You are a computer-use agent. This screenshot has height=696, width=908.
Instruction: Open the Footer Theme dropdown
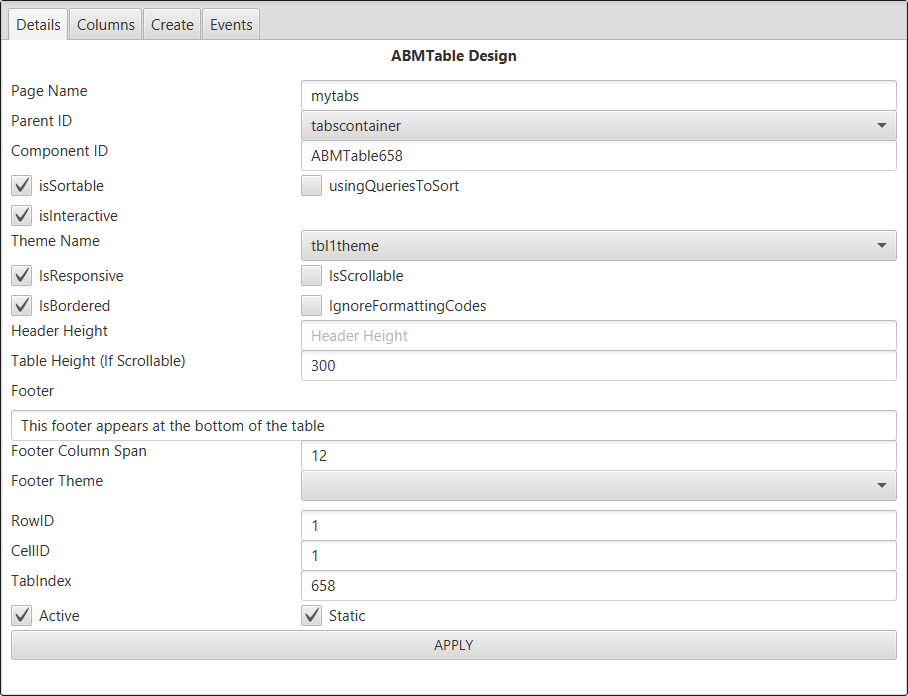pyautogui.click(x=598, y=486)
